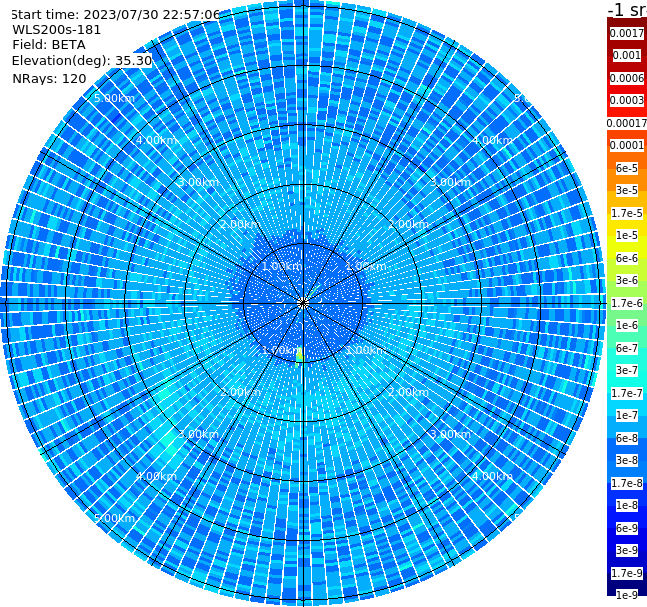Image resolution: width=647 pixels, height=607 pixels.
Task: Click the 5.00km range label in lower-left quadrant
Action: tap(114, 518)
